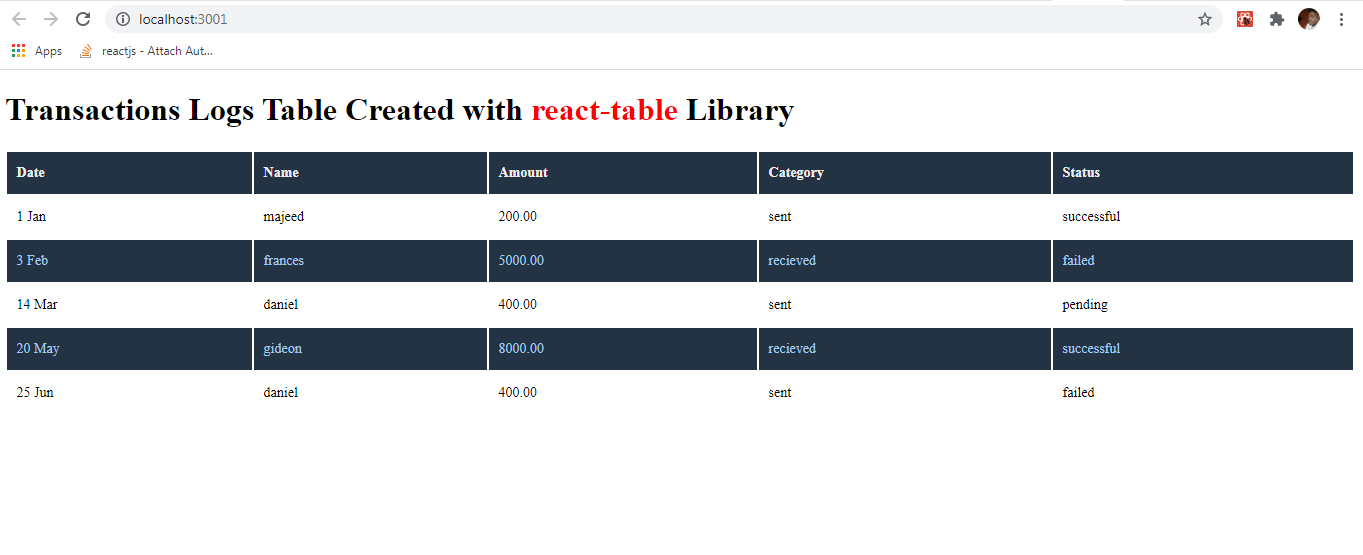The width and height of the screenshot is (1363, 555).
Task: Click the browser back arrow
Action: (19, 19)
